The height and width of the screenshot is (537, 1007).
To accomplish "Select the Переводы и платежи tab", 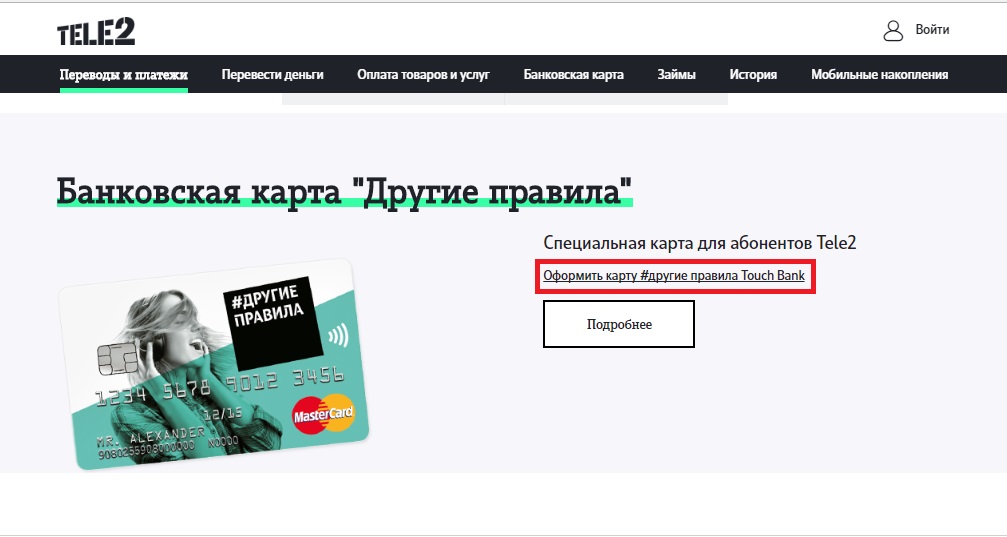I will (x=123, y=75).
